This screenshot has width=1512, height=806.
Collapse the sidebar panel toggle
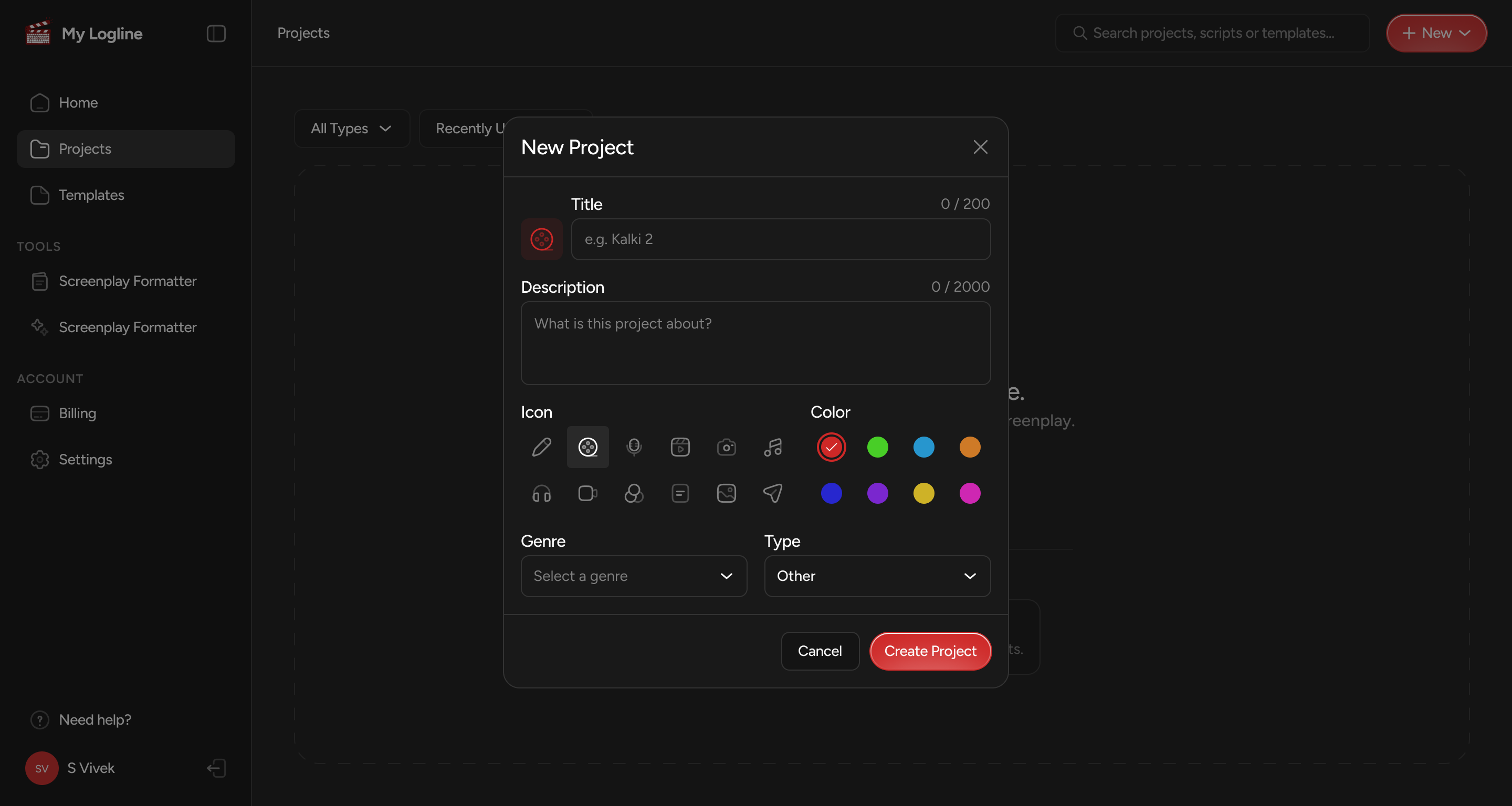(216, 34)
